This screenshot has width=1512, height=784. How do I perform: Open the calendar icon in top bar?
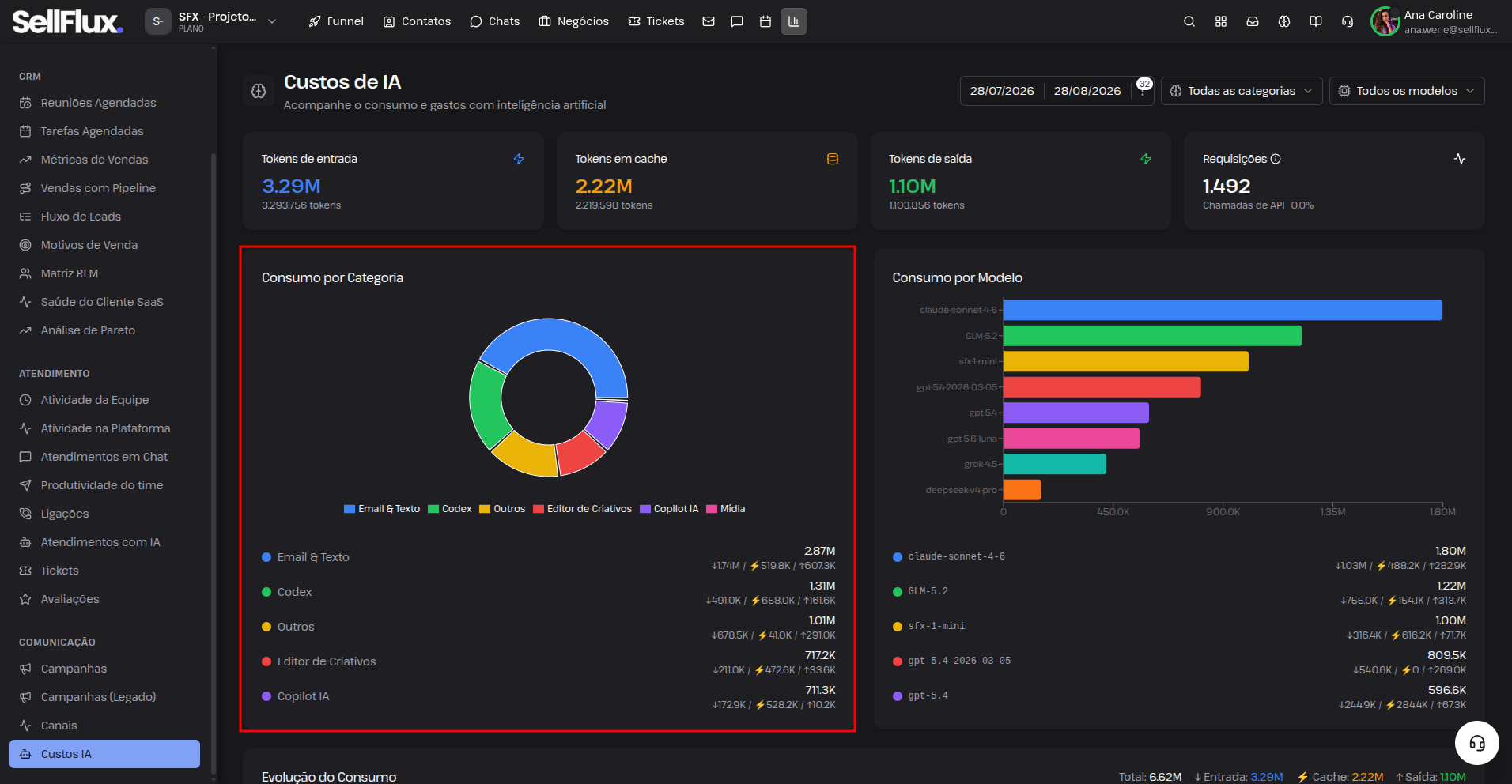[x=765, y=21]
